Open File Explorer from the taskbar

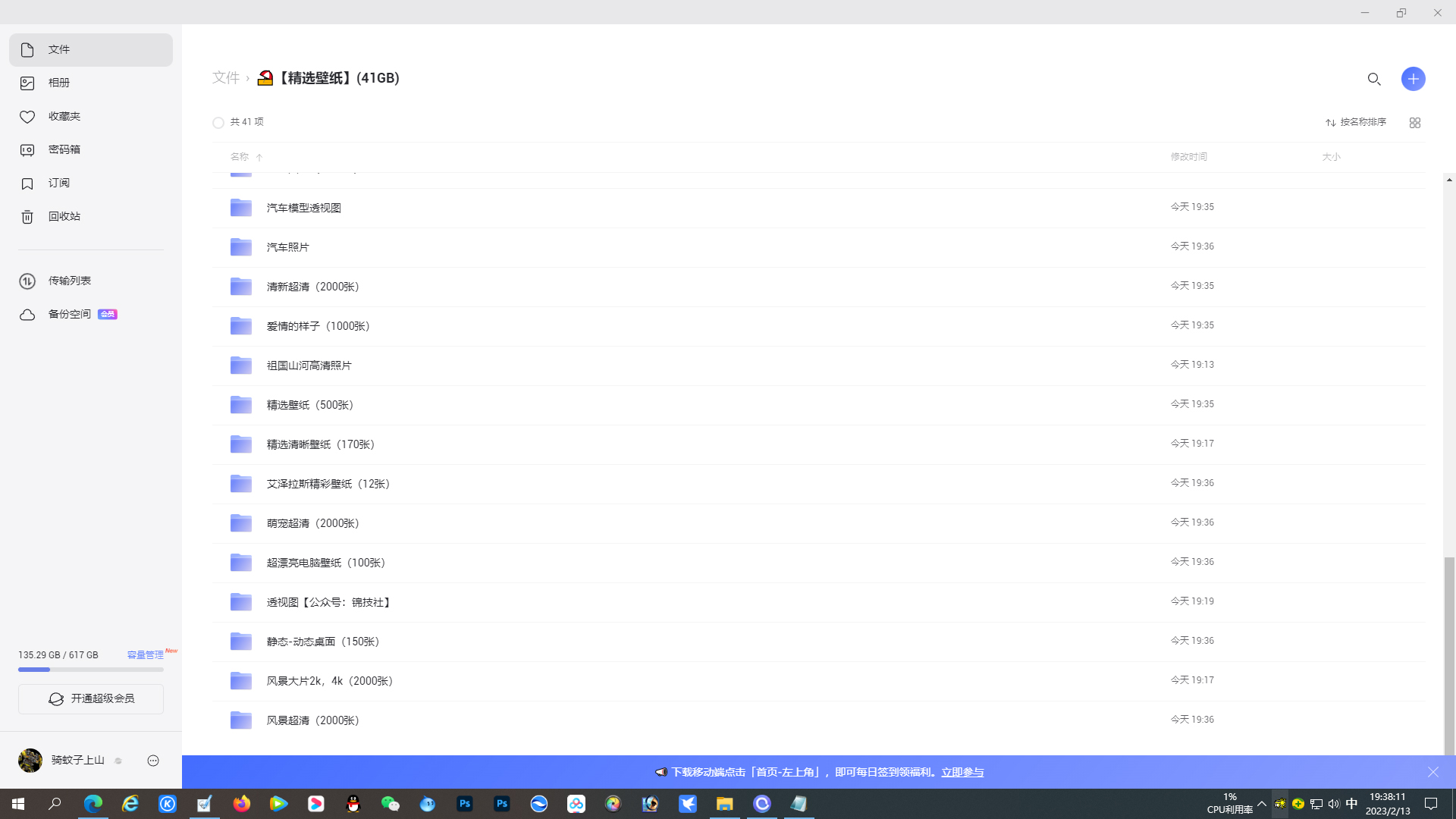[x=725, y=804]
